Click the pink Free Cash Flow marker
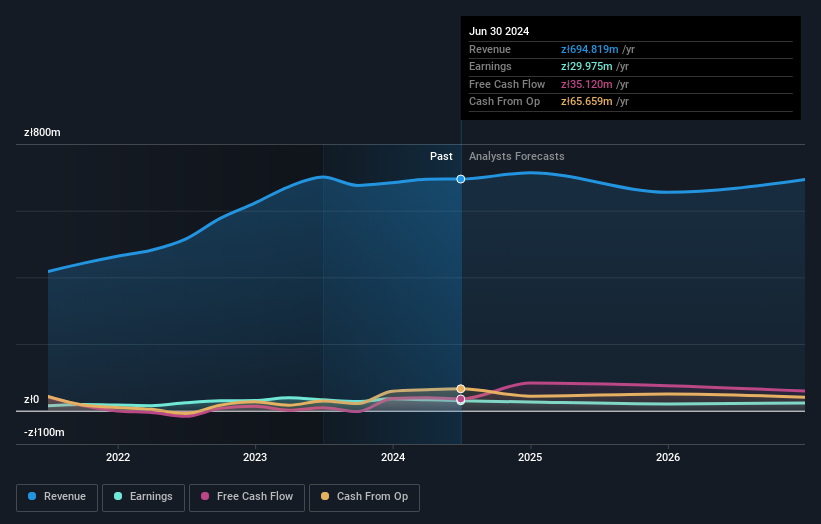821x524 pixels. (x=461, y=399)
